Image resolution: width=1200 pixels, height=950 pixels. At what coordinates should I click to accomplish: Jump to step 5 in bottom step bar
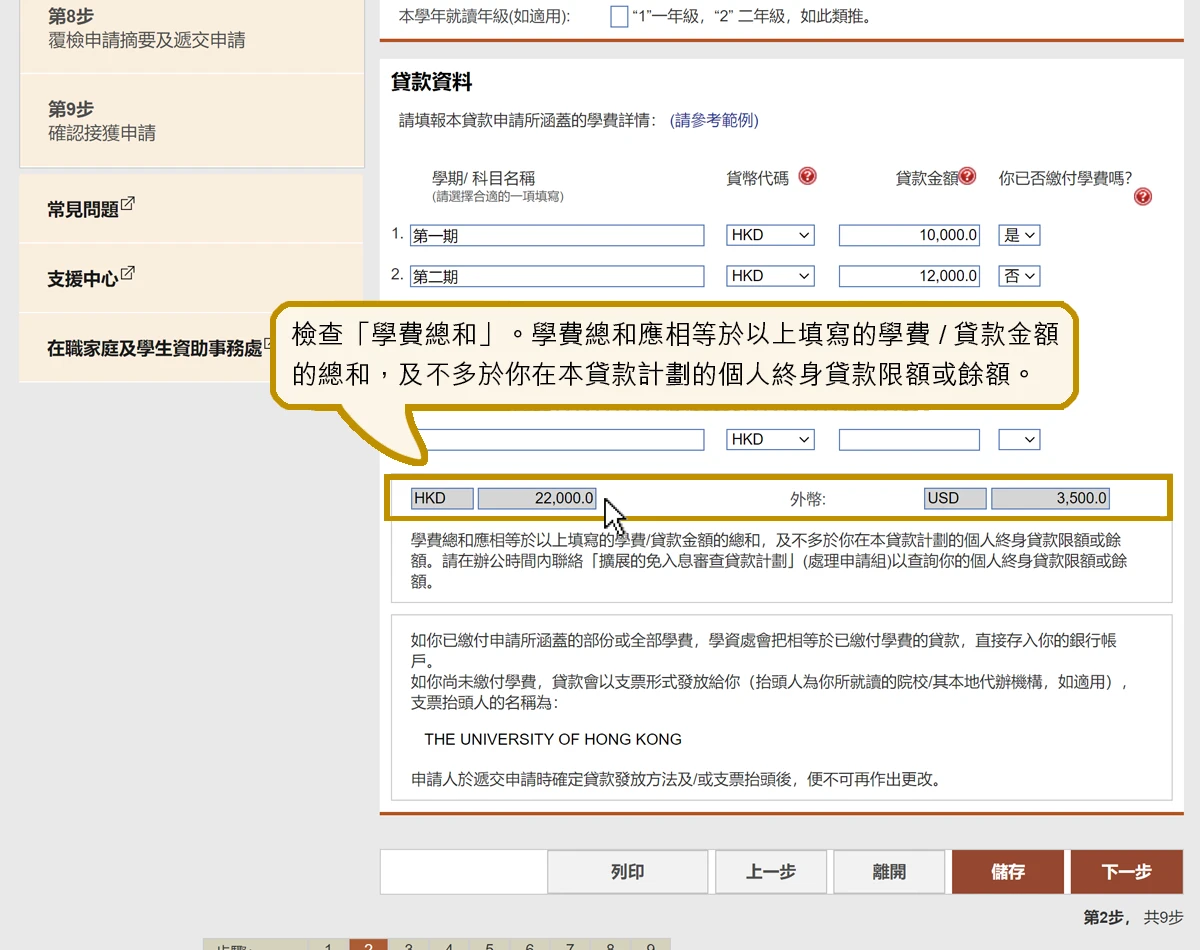tap(489, 945)
